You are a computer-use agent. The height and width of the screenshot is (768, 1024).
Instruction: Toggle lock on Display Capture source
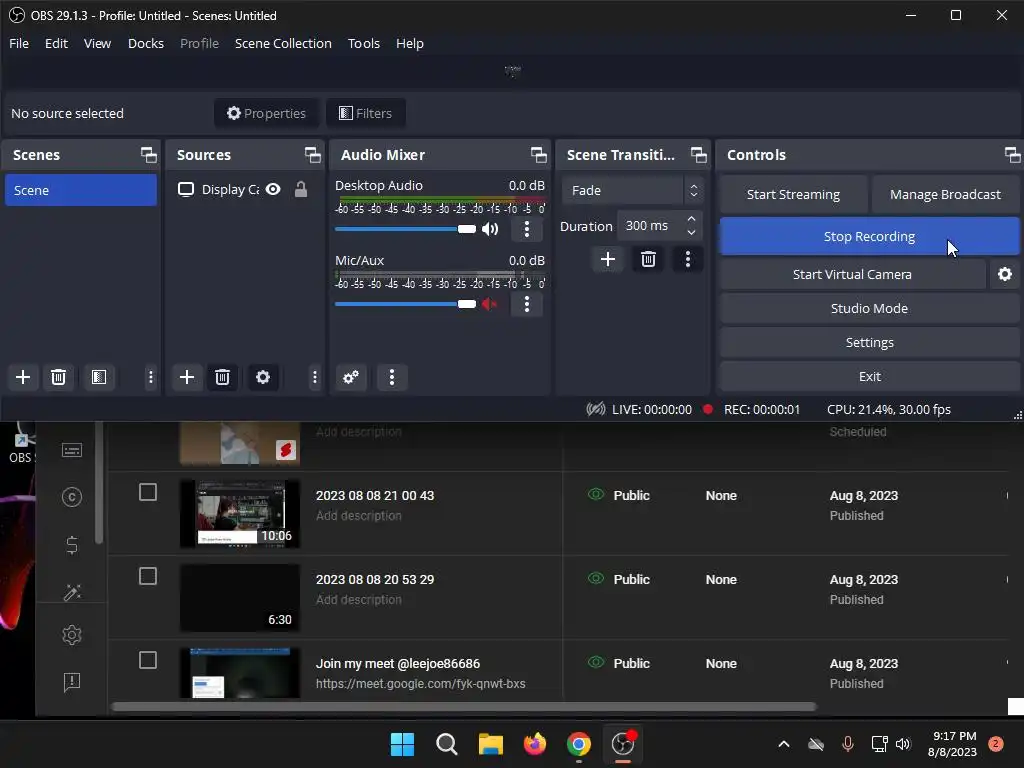(300, 189)
